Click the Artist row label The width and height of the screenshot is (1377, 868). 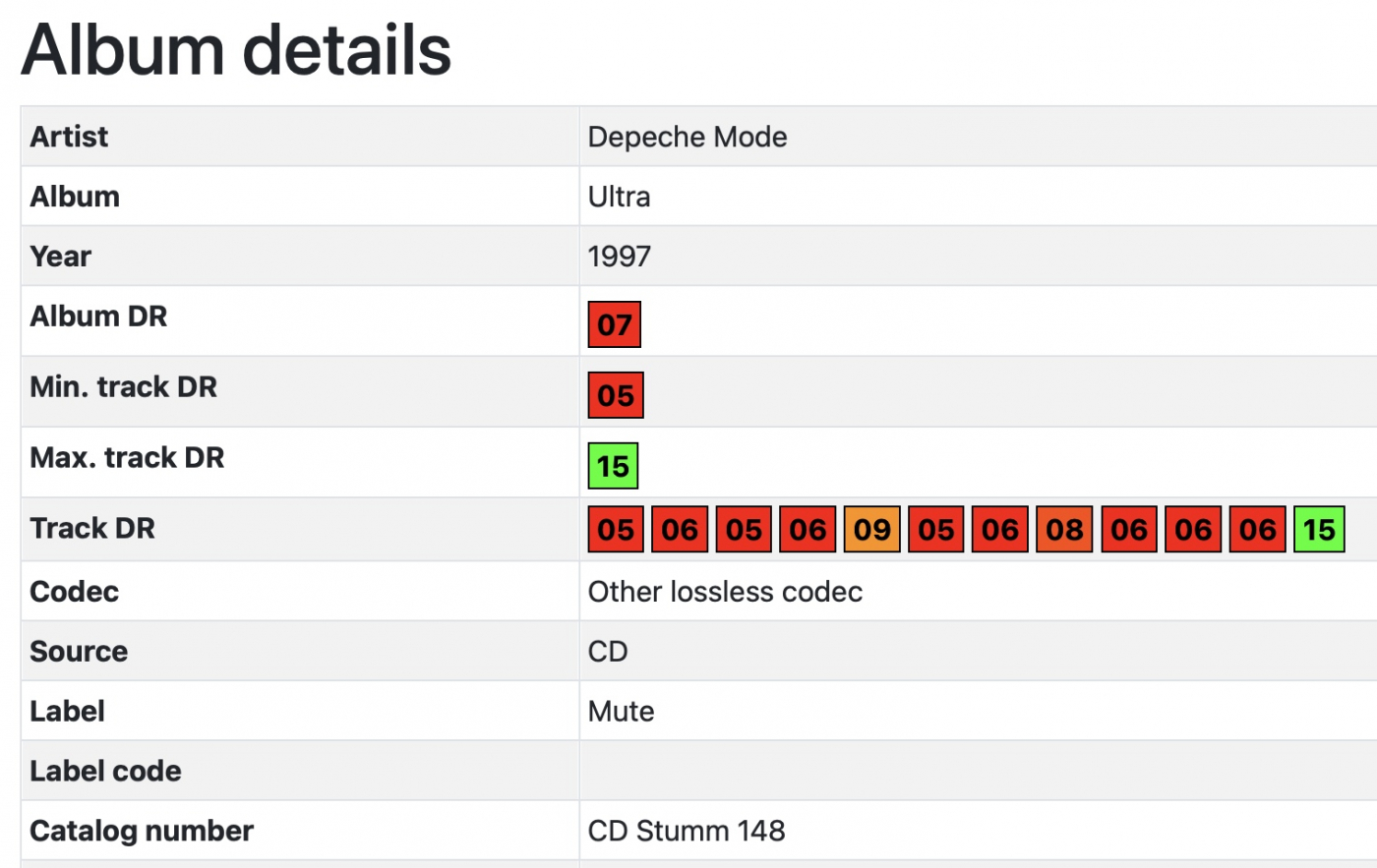click(69, 137)
